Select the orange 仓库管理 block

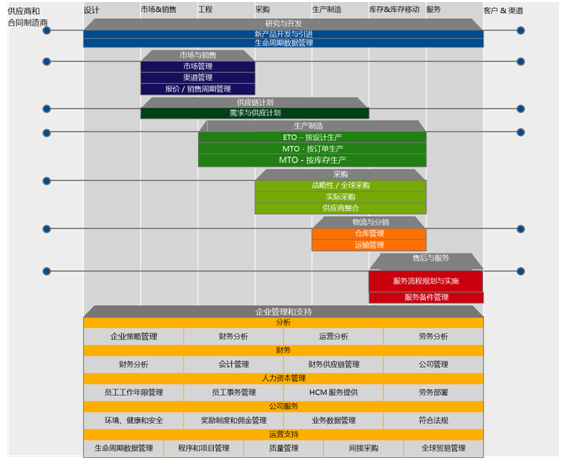(x=369, y=234)
